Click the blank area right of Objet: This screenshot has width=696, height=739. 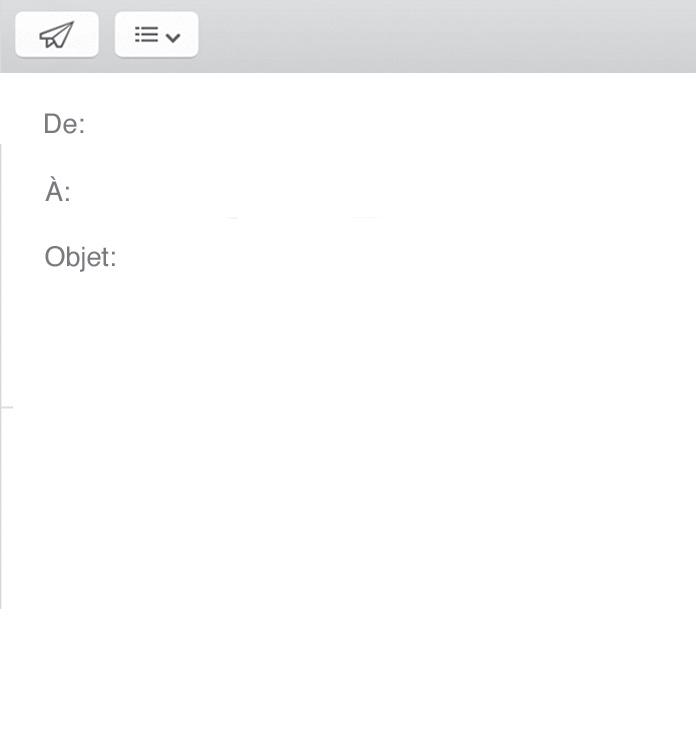[403, 257]
